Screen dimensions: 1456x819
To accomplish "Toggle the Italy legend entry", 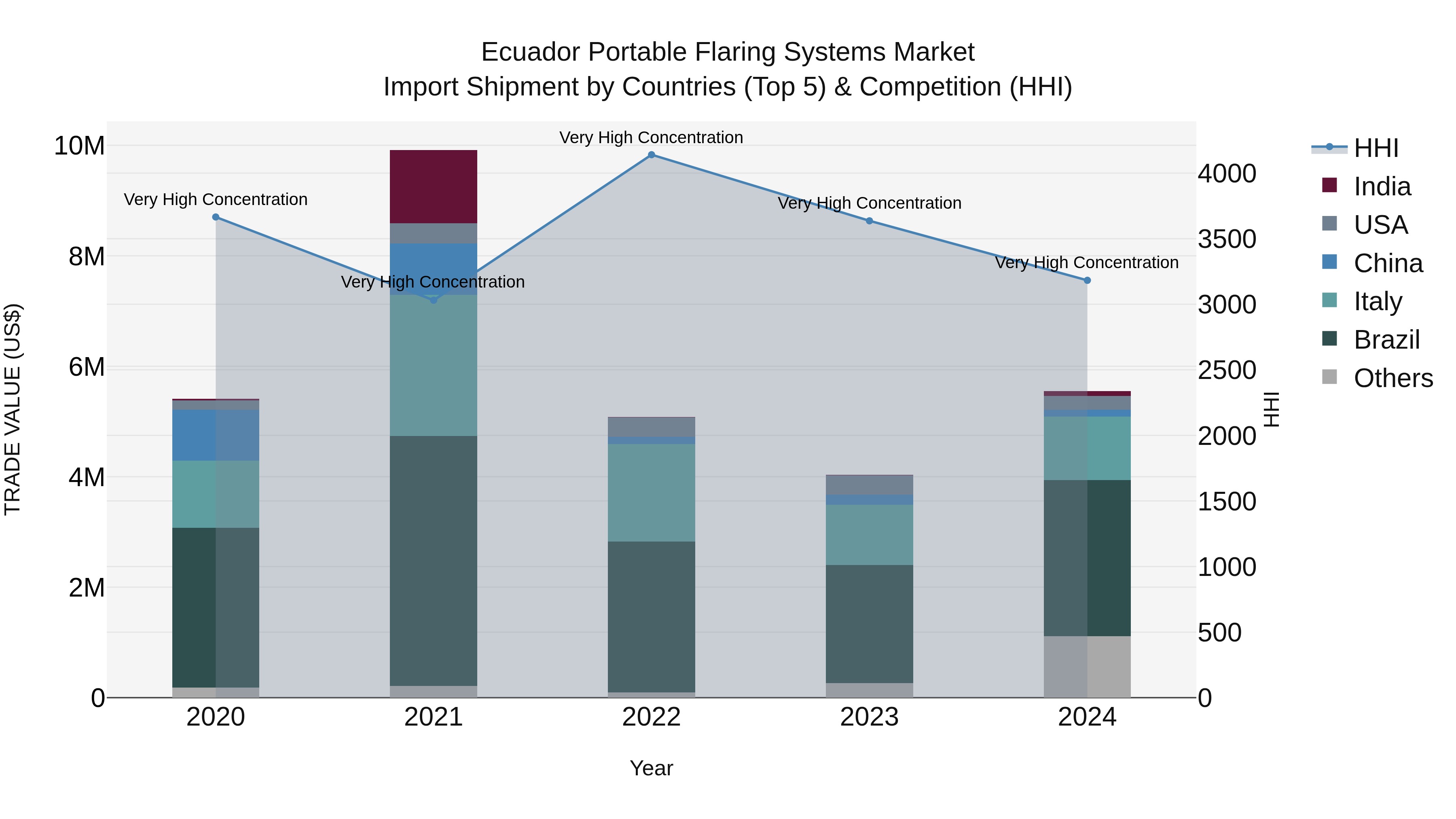I will (x=1362, y=301).
